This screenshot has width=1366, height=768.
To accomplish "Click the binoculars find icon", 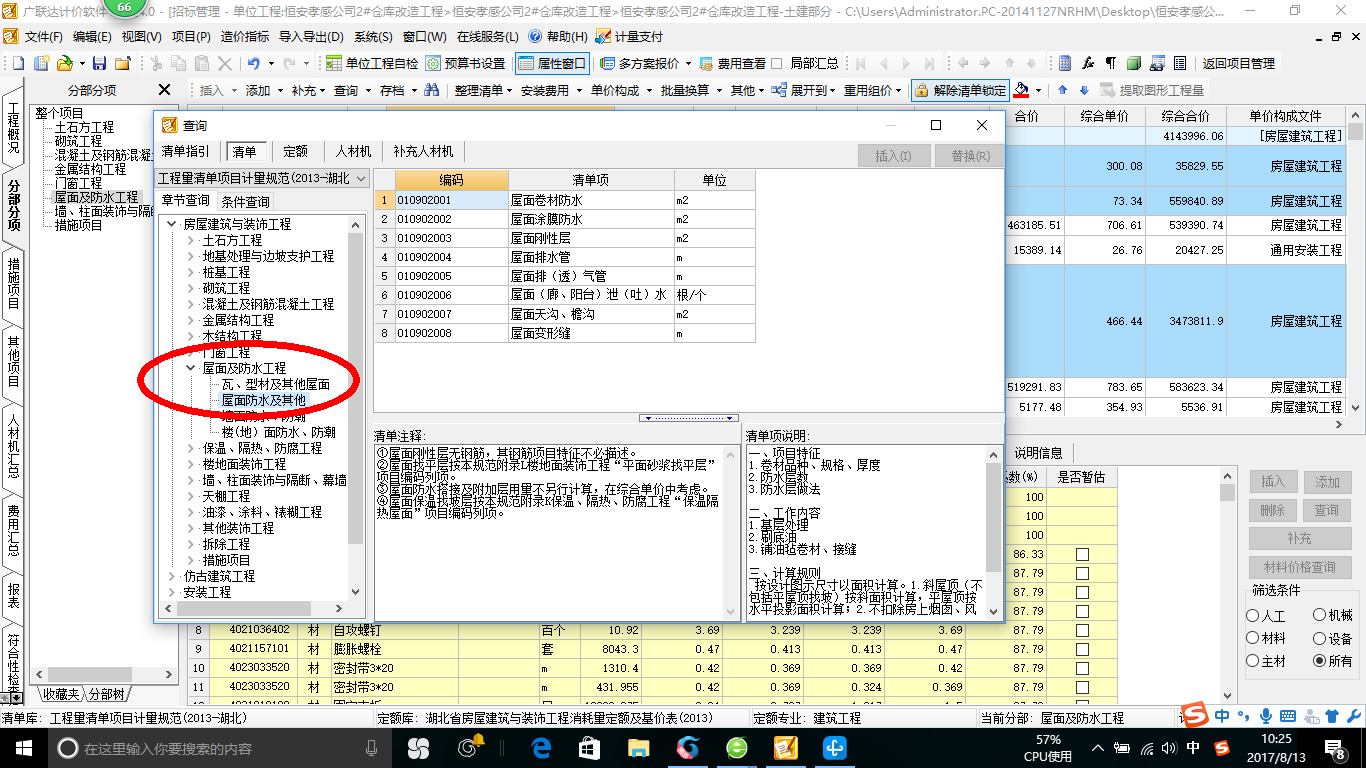I will [432, 90].
